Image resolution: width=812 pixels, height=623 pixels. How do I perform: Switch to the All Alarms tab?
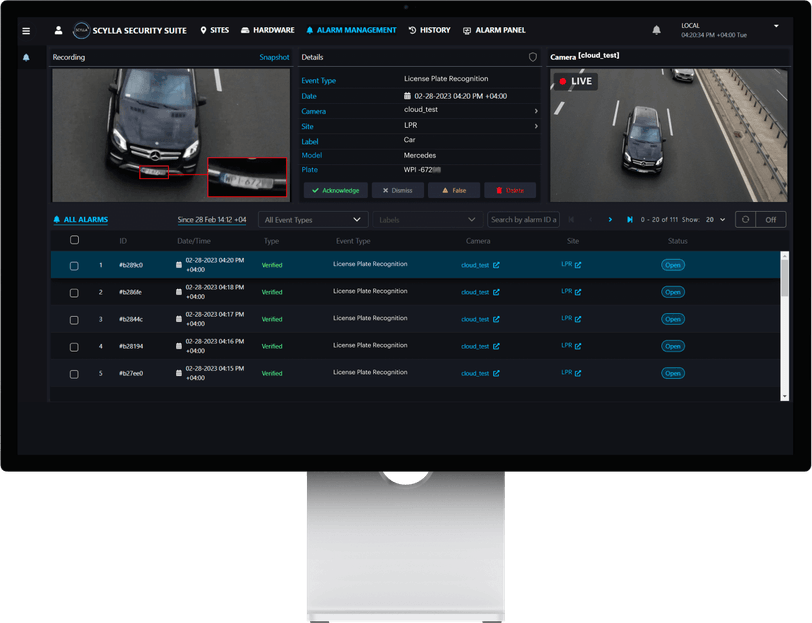pos(81,220)
